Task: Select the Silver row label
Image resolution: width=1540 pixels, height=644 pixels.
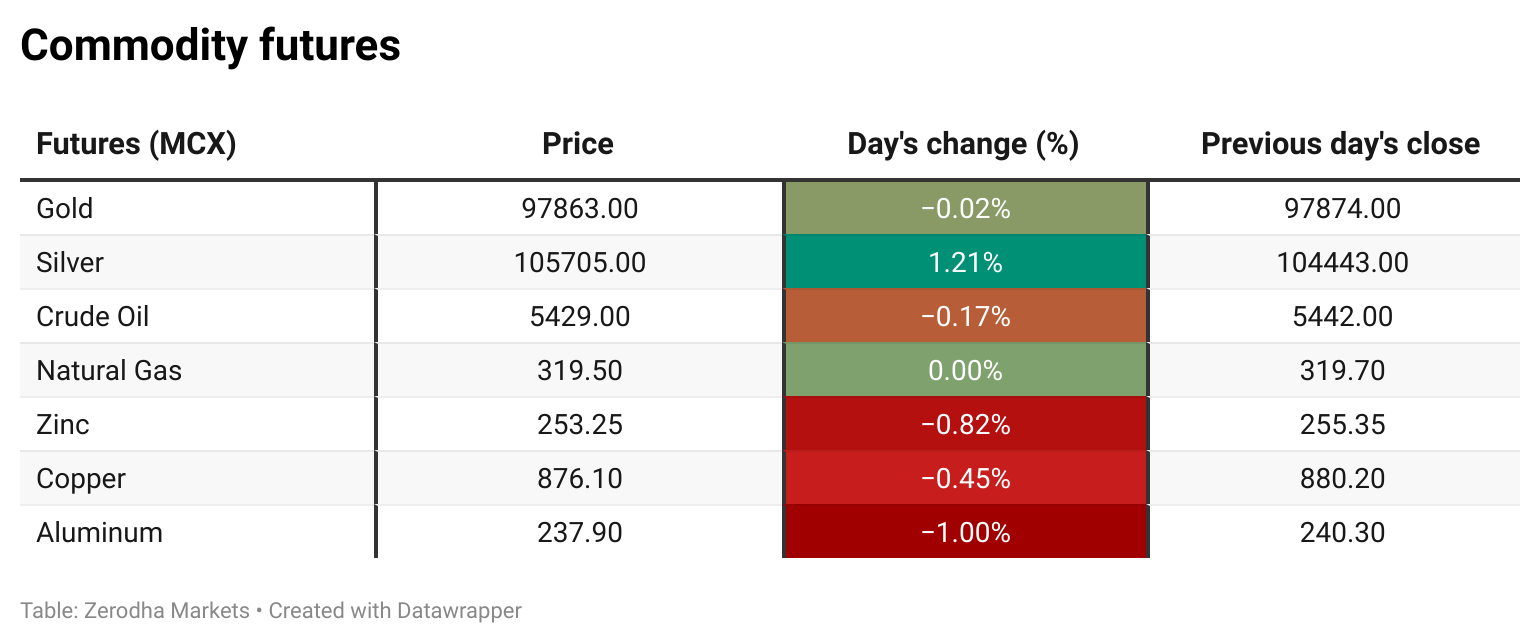Action: pyautogui.click(x=70, y=262)
